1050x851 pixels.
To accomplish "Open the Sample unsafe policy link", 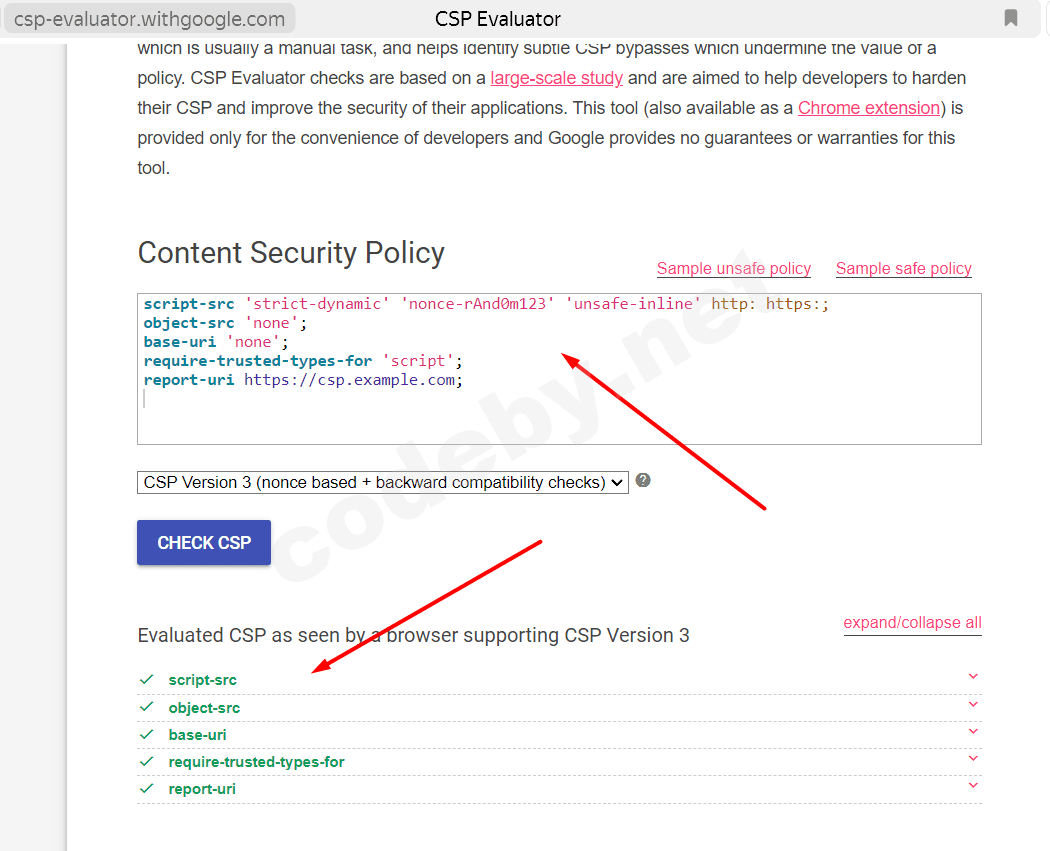I will pyautogui.click(x=733, y=268).
